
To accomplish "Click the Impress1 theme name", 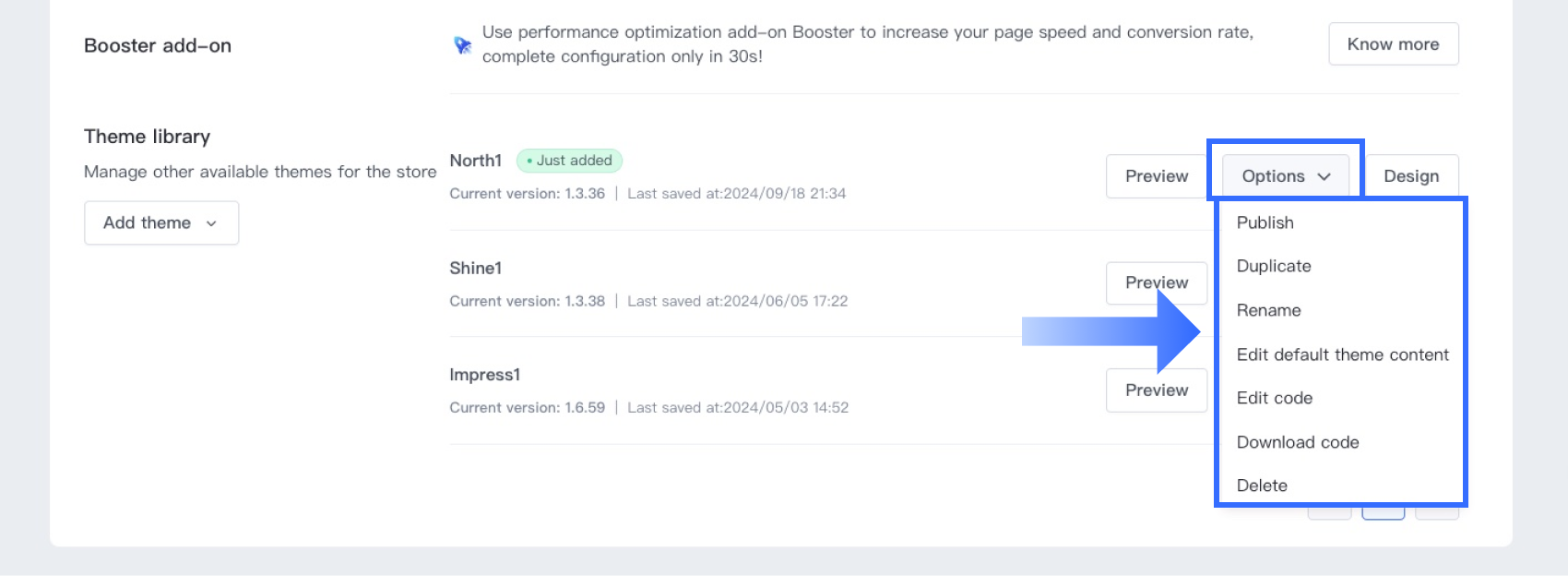I will click(484, 375).
